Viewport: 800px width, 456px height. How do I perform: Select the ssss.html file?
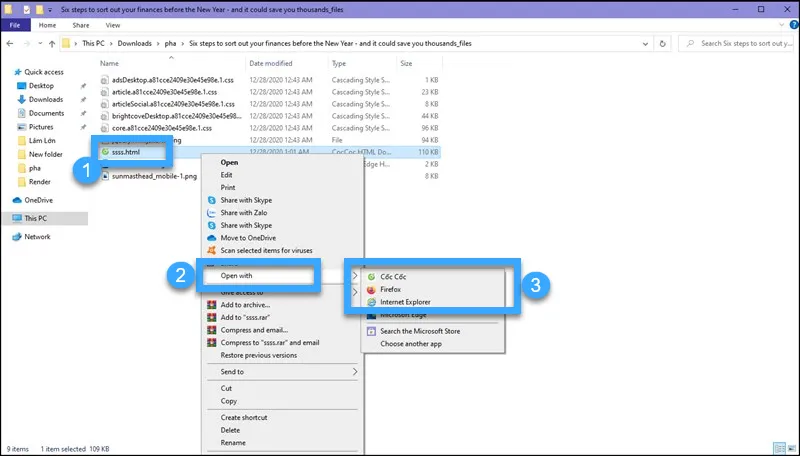[x=126, y=152]
